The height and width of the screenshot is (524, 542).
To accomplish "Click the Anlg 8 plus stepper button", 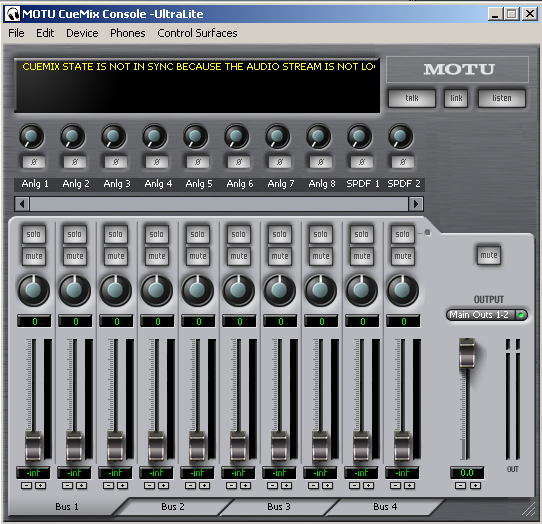I will (x=327, y=486).
